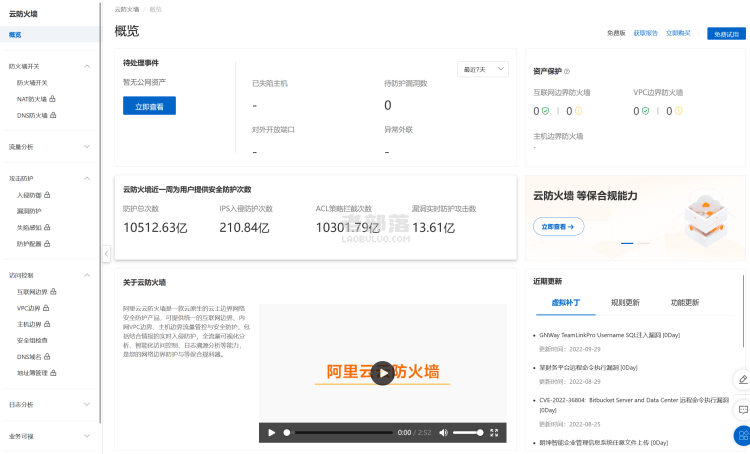750x454 pixels.
Task: Switch to the 规则更新 tab
Action: 625,302
